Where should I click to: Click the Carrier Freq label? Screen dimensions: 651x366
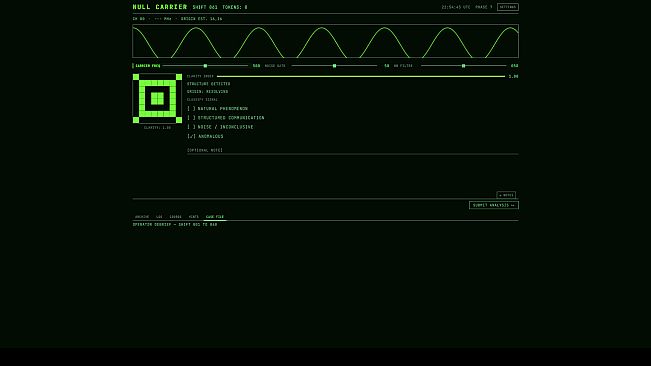[x=148, y=66]
